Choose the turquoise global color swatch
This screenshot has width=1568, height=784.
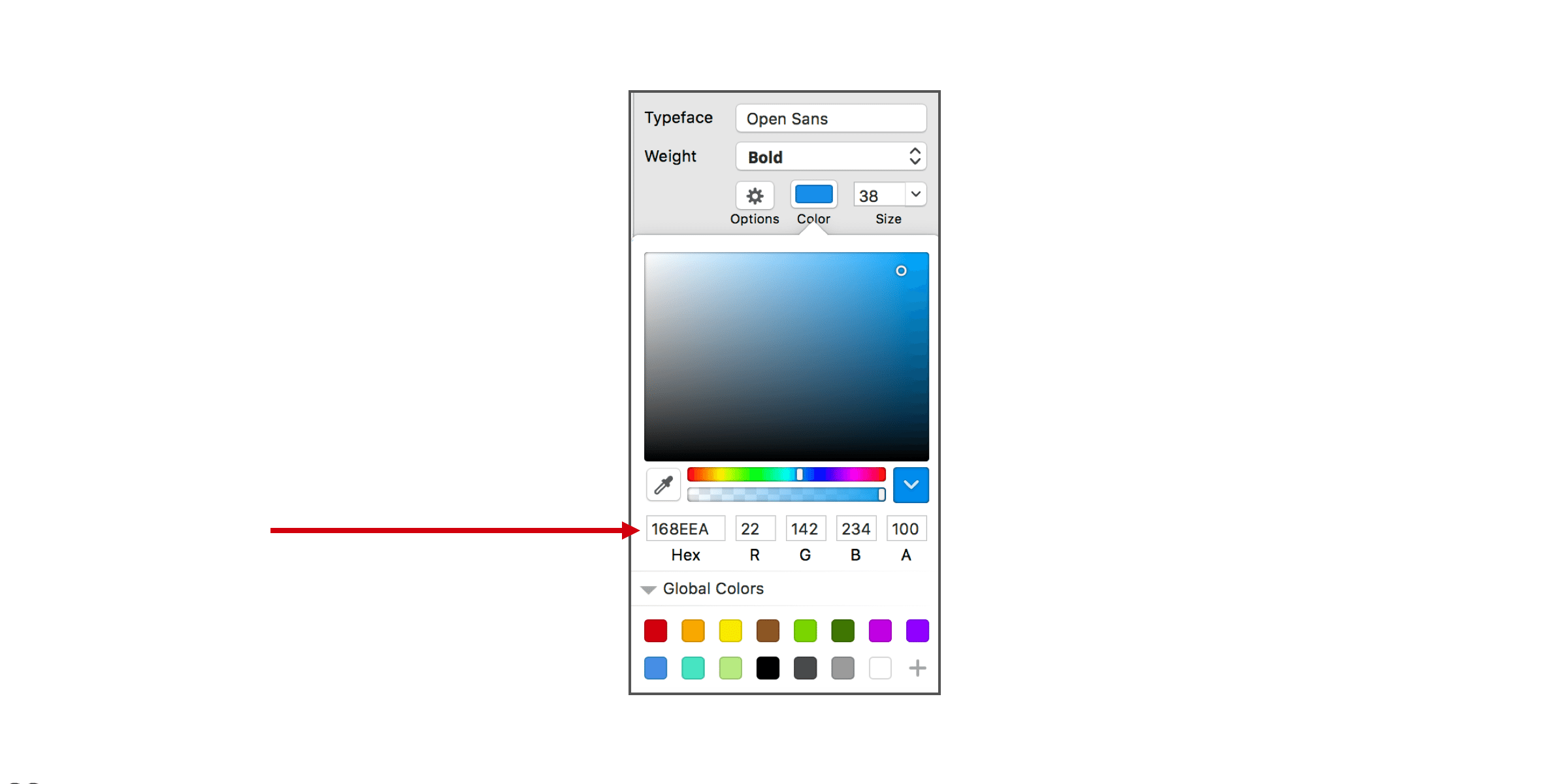point(693,668)
